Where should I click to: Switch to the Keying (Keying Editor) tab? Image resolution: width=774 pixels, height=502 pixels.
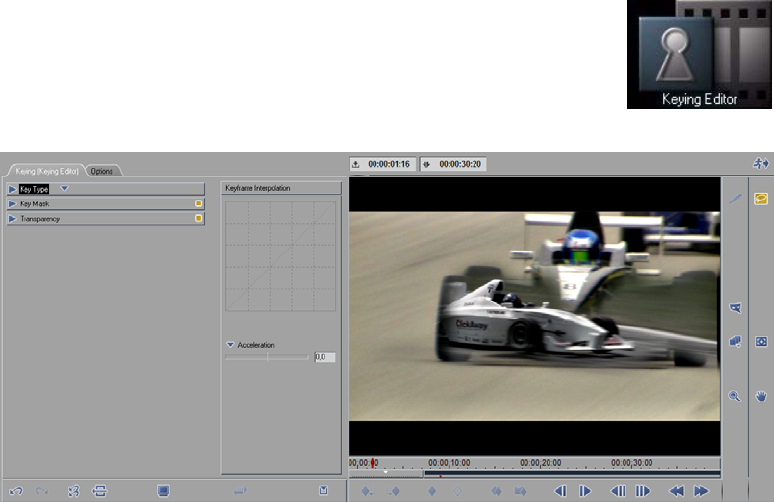coord(46,171)
